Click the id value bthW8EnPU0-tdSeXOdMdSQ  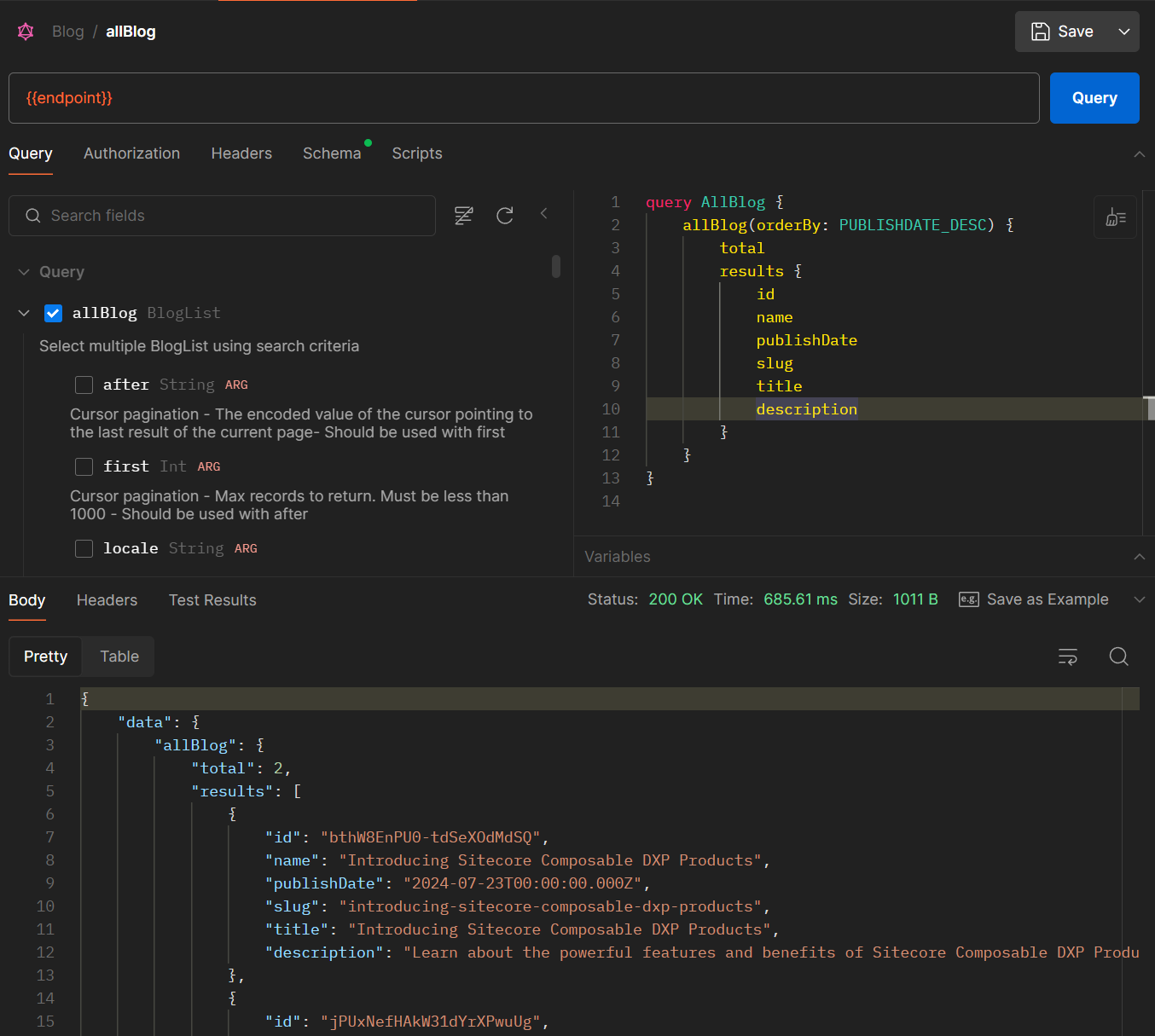point(430,837)
